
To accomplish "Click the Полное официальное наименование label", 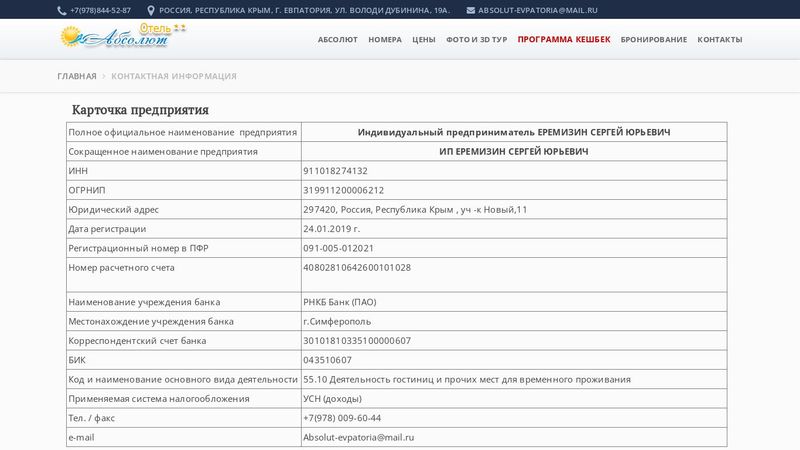I will click(183, 132).
